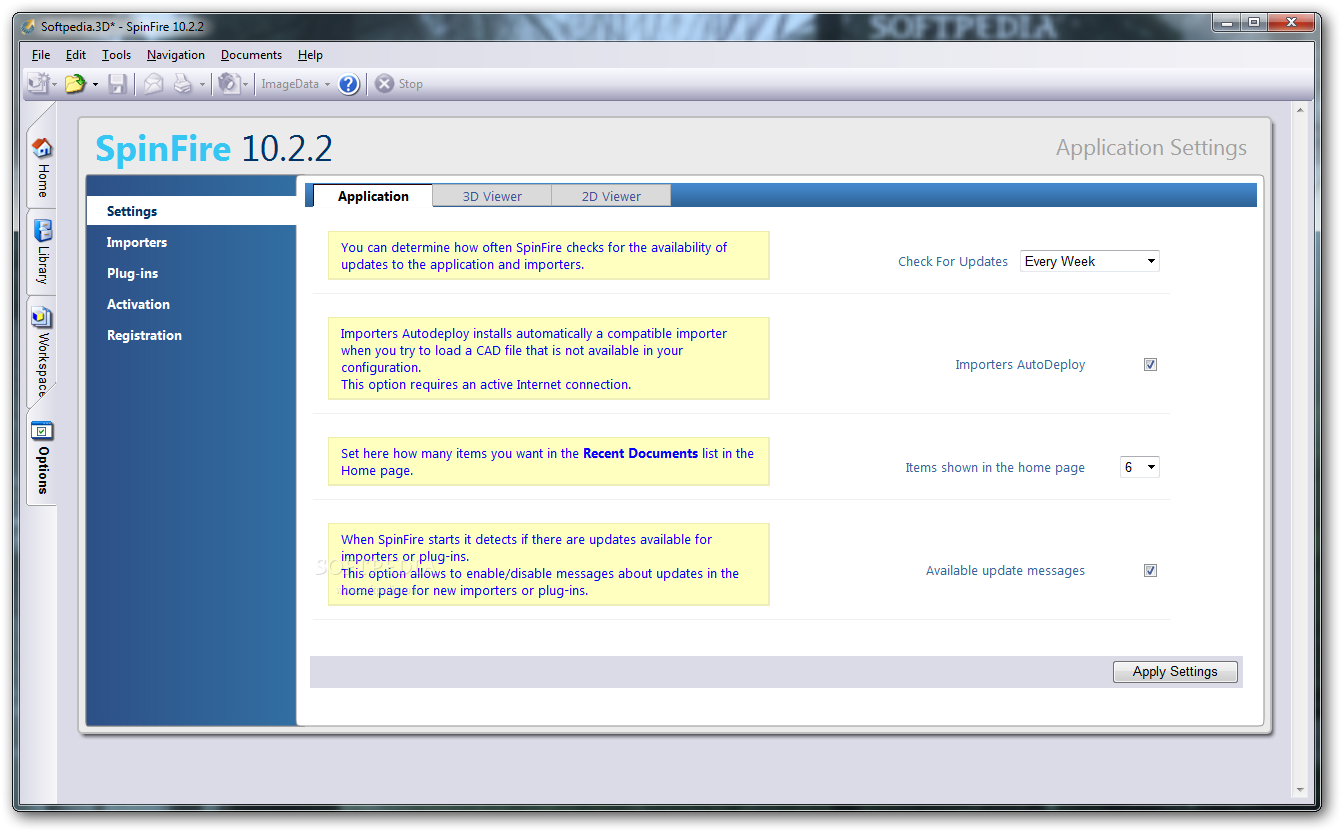Switch to the Workspace side tab
1342x832 pixels.
tap(42, 352)
